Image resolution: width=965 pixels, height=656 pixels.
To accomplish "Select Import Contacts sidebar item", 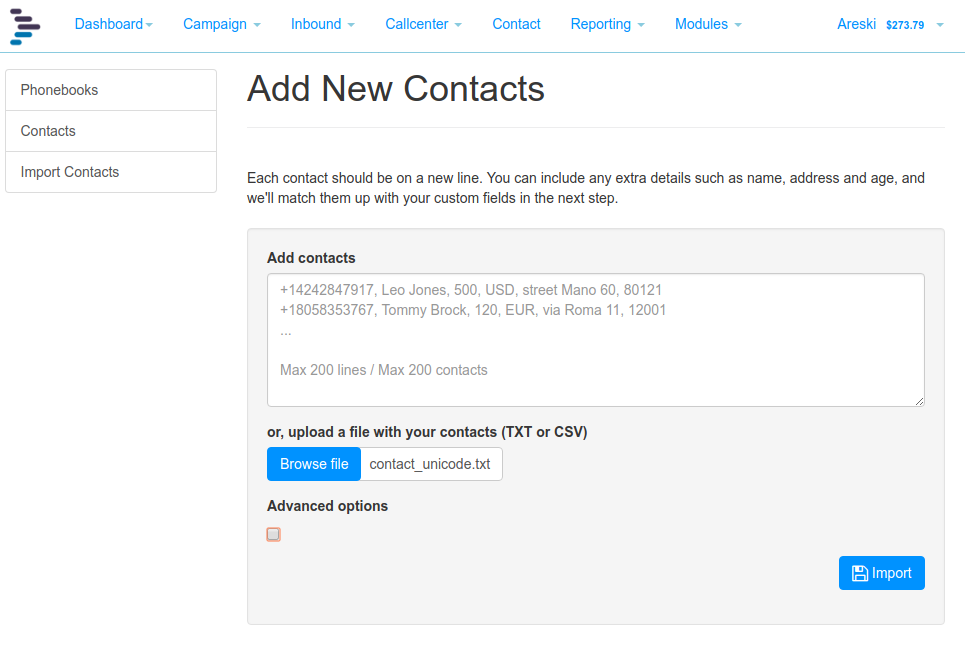I will click(x=111, y=172).
